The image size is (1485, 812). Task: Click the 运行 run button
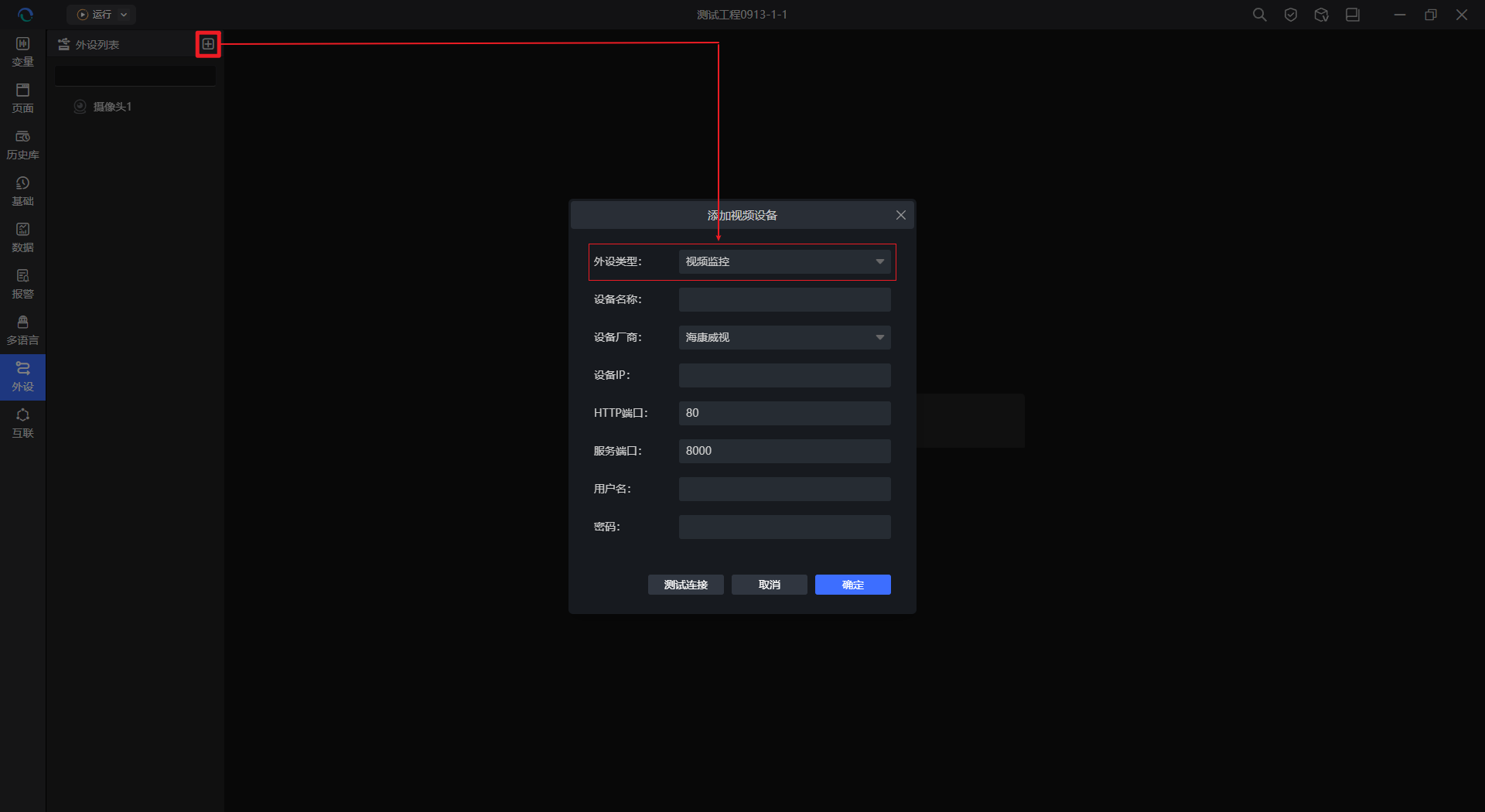tap(94, 15)
